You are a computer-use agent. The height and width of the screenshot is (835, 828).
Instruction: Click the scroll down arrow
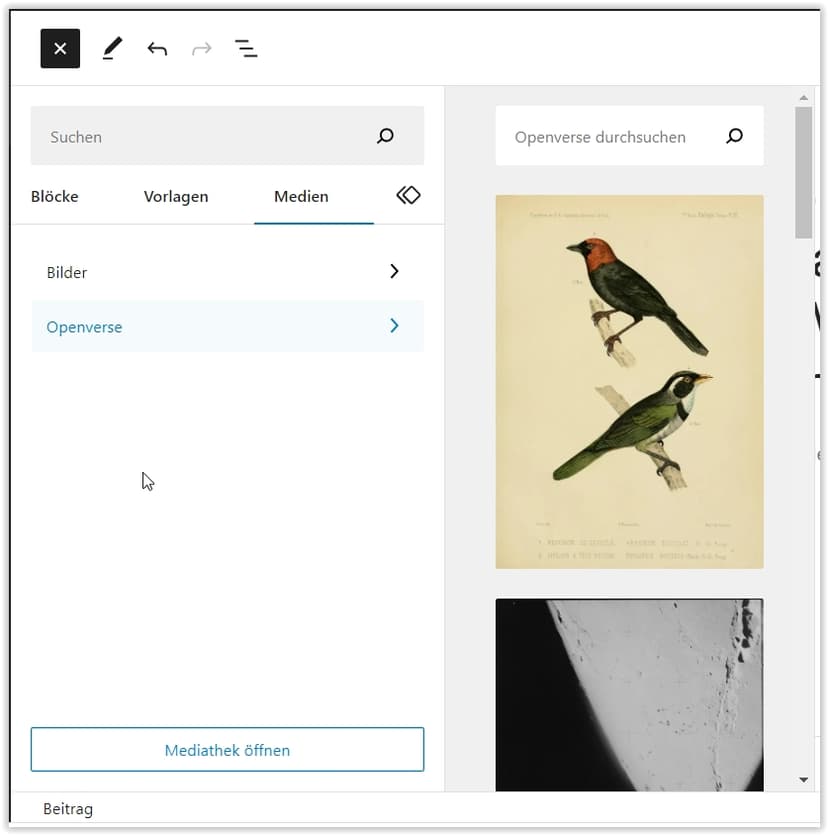804,780
